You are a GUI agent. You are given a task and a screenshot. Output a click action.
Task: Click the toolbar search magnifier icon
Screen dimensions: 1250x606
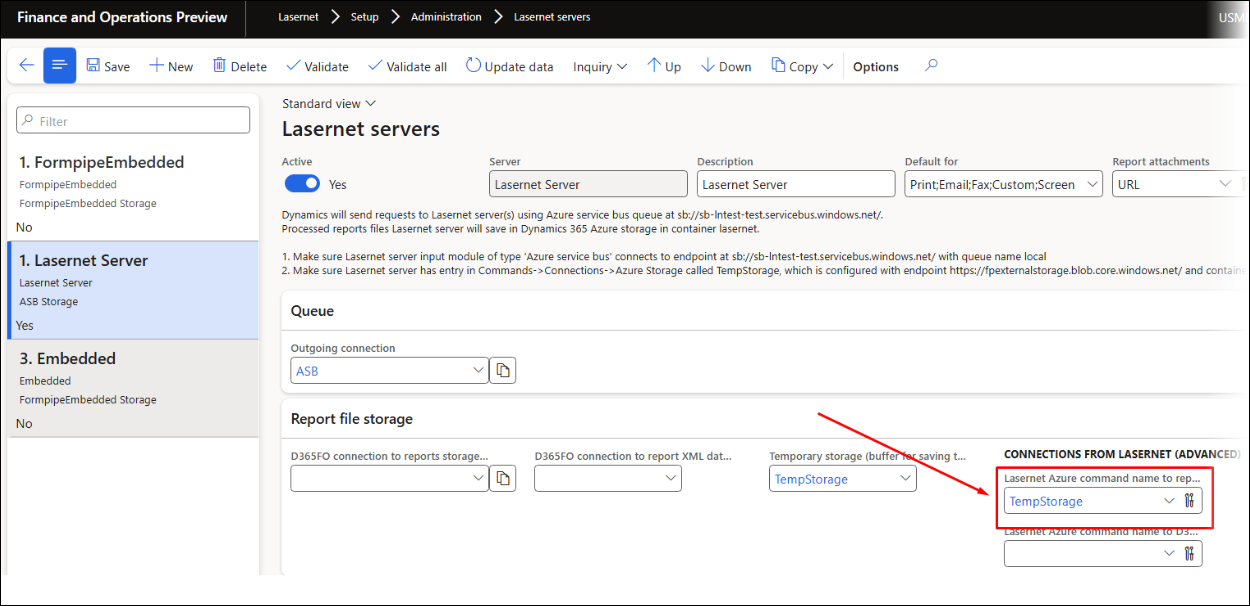(x=931, y=66)
